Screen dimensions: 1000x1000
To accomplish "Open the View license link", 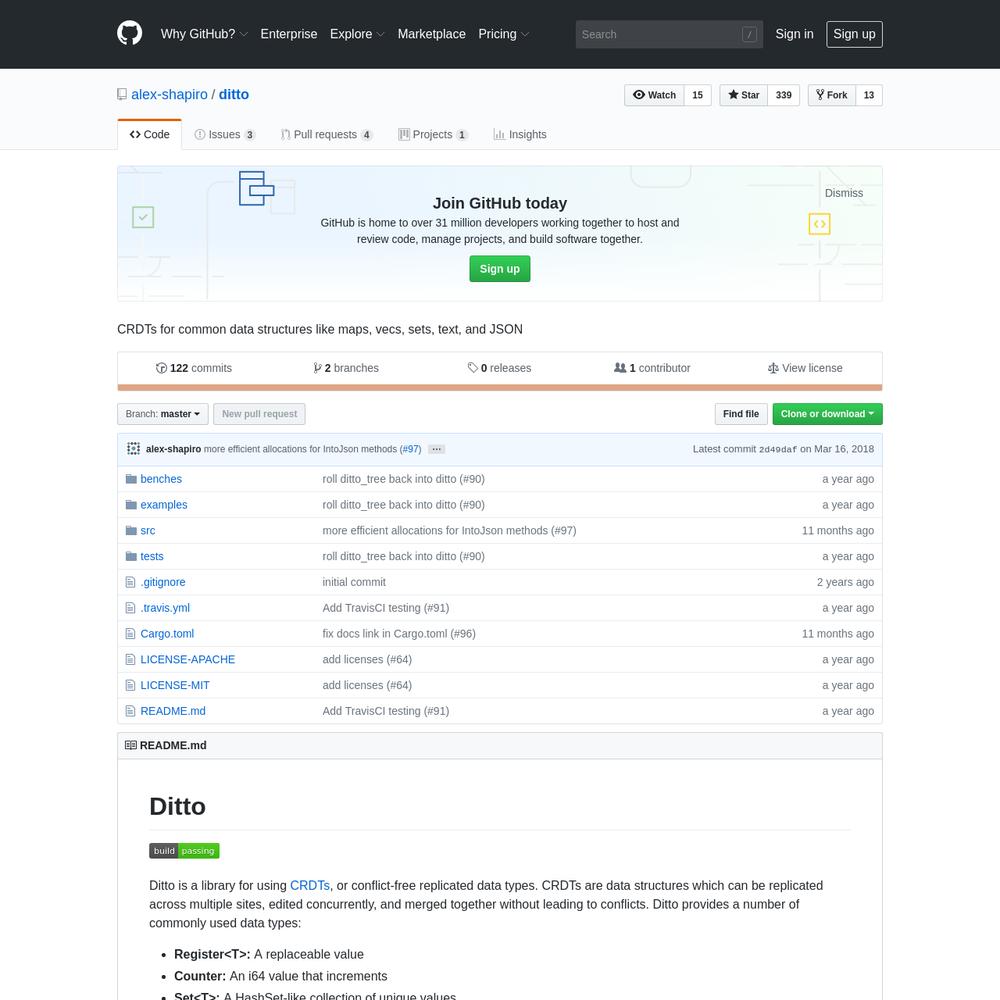I will point(805,368).
